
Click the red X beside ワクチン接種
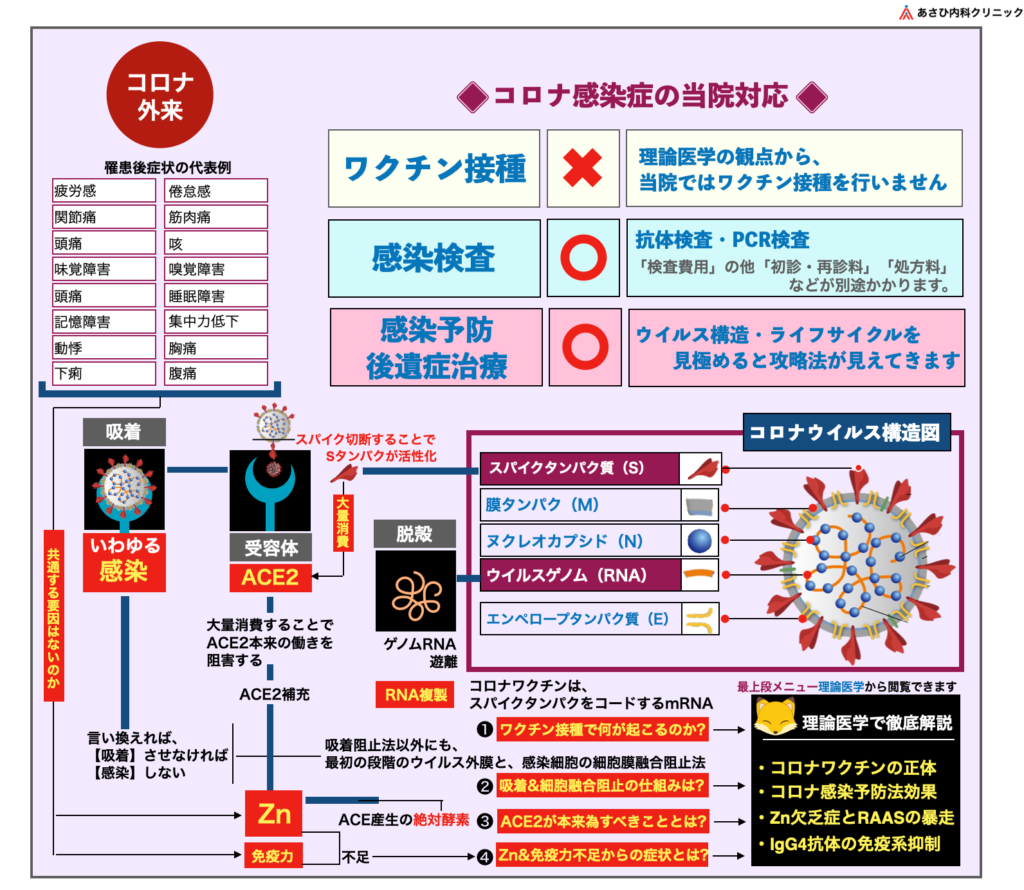tap(581, 167)
